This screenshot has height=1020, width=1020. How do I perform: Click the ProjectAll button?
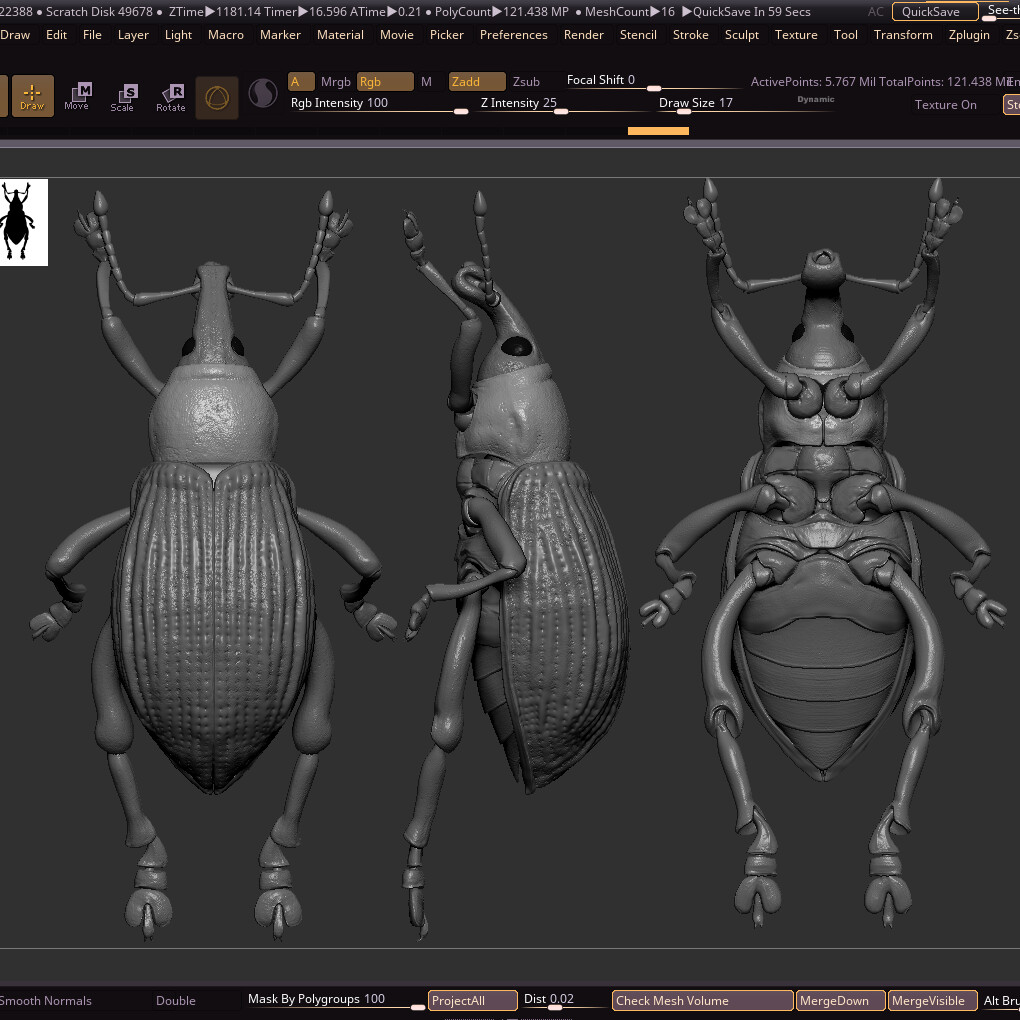tap(472, 1000)
